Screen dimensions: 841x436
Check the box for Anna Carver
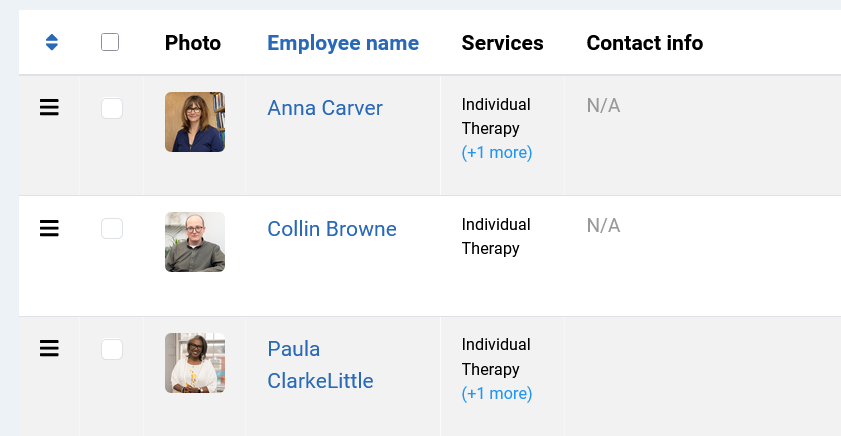(x=112, y=108)
